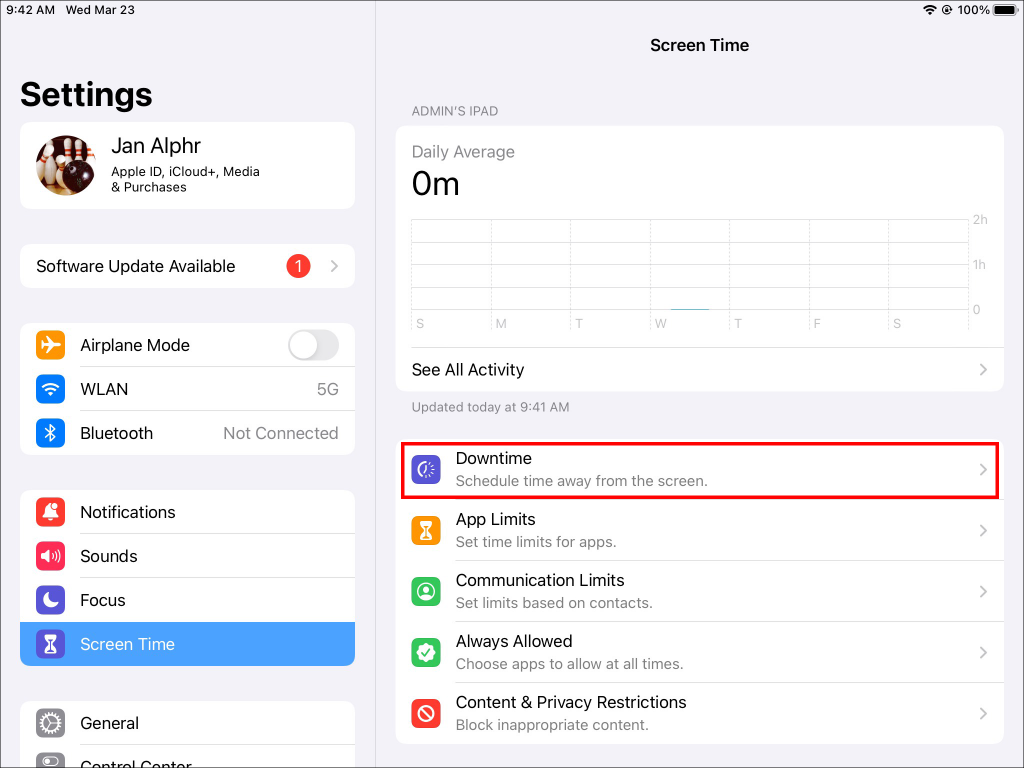This screenshot has width=1024, height=768.
Task: Open Bluetooth settings
Action: click(187, 433)
